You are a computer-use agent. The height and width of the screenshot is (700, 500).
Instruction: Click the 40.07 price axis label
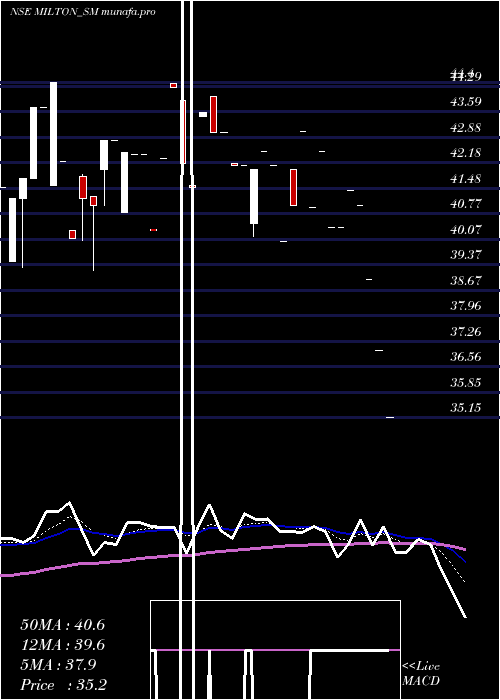pos(466,229)
